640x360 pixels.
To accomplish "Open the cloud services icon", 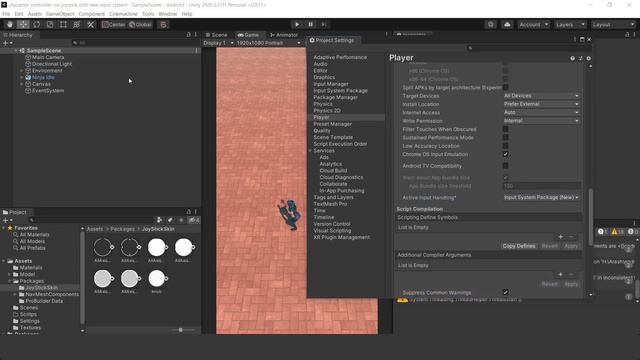I will pos(507,24).
